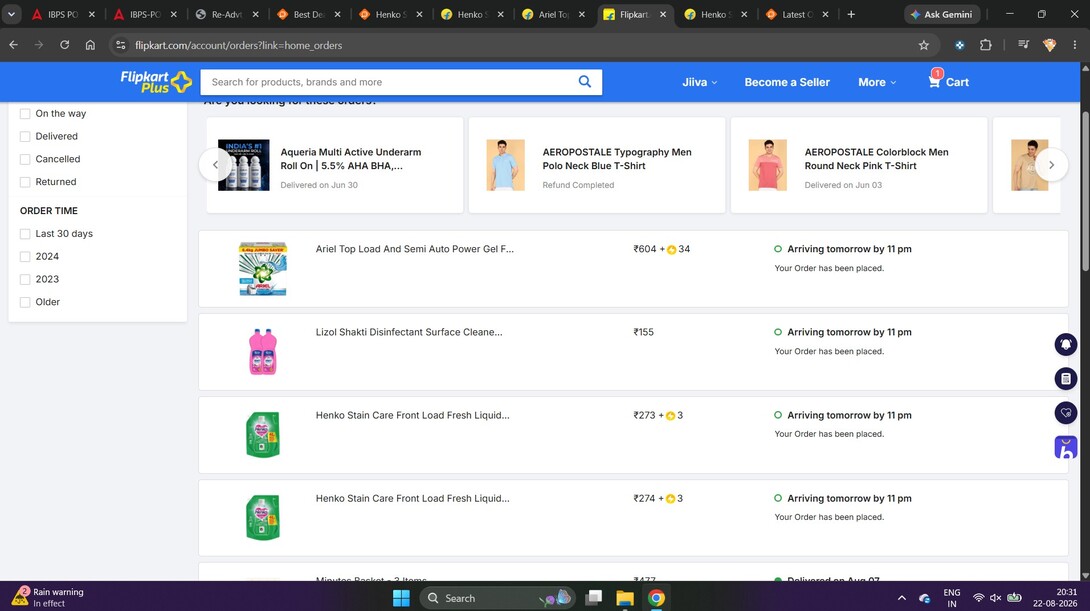Open Chrome three-dot menu
The height and width of the screenshot is (611, 1090).
pyautogui.click(x=1075, y=44)
